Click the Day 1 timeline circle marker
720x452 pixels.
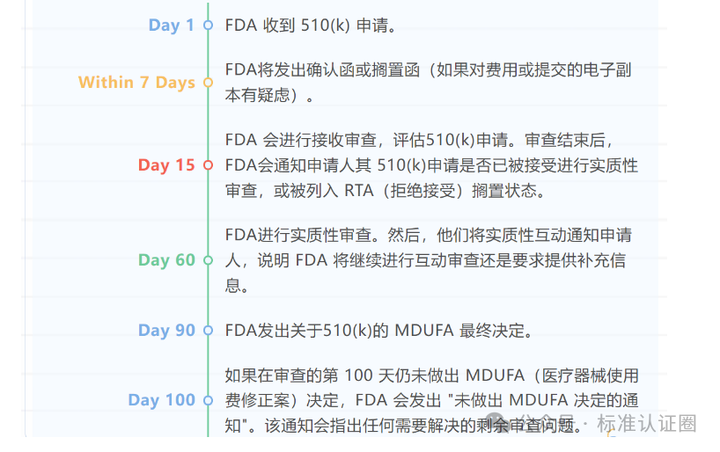(x=208, y=25)
